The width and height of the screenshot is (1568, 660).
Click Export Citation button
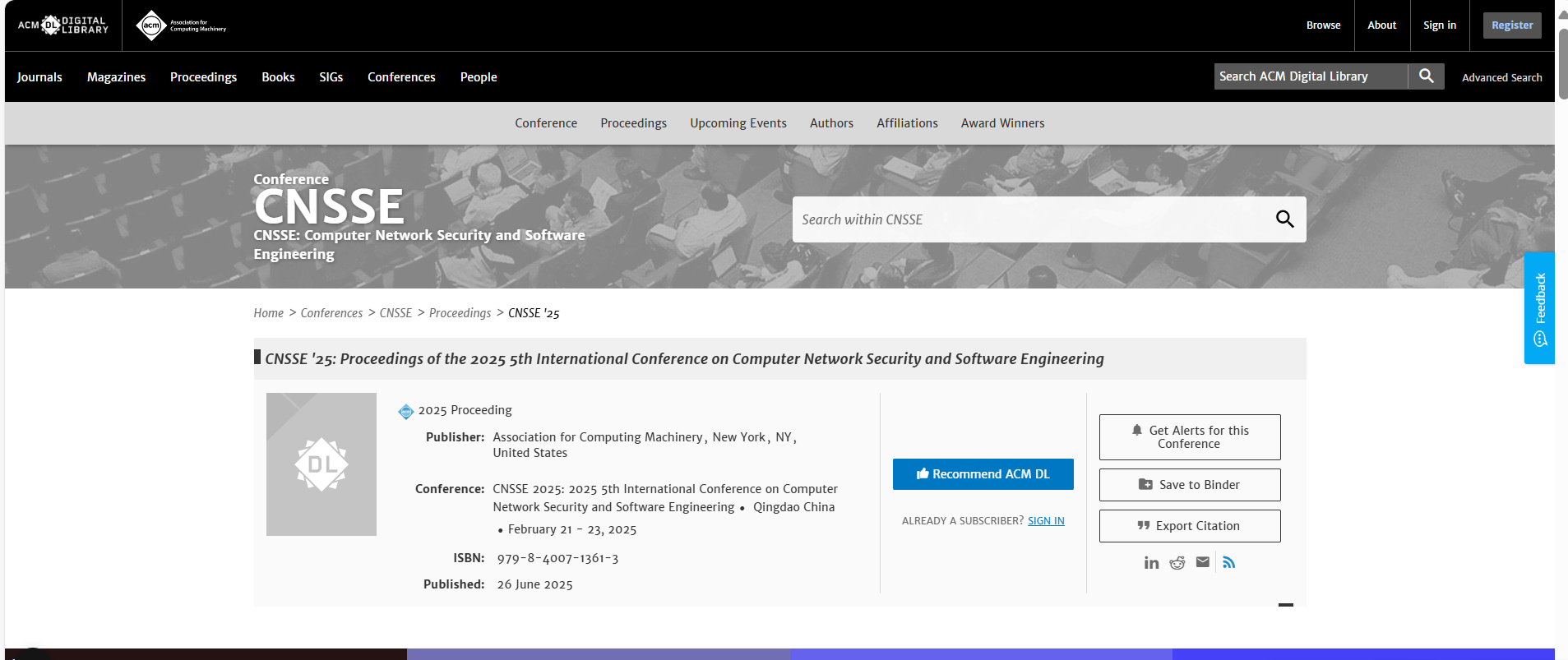pyautogui.click(x=1190, y=526)
